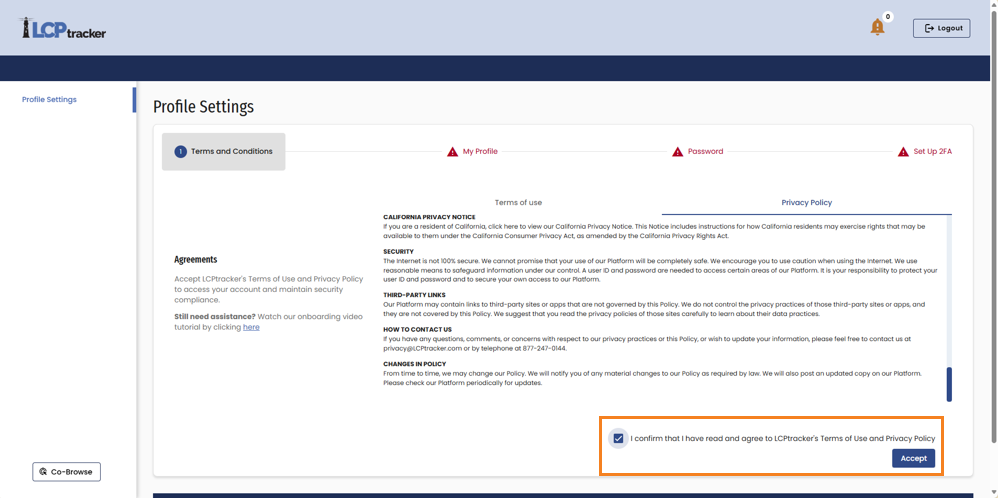Click the CHANGES IN POLICY heading
The image size is (999, 502).
coord(415,364)
